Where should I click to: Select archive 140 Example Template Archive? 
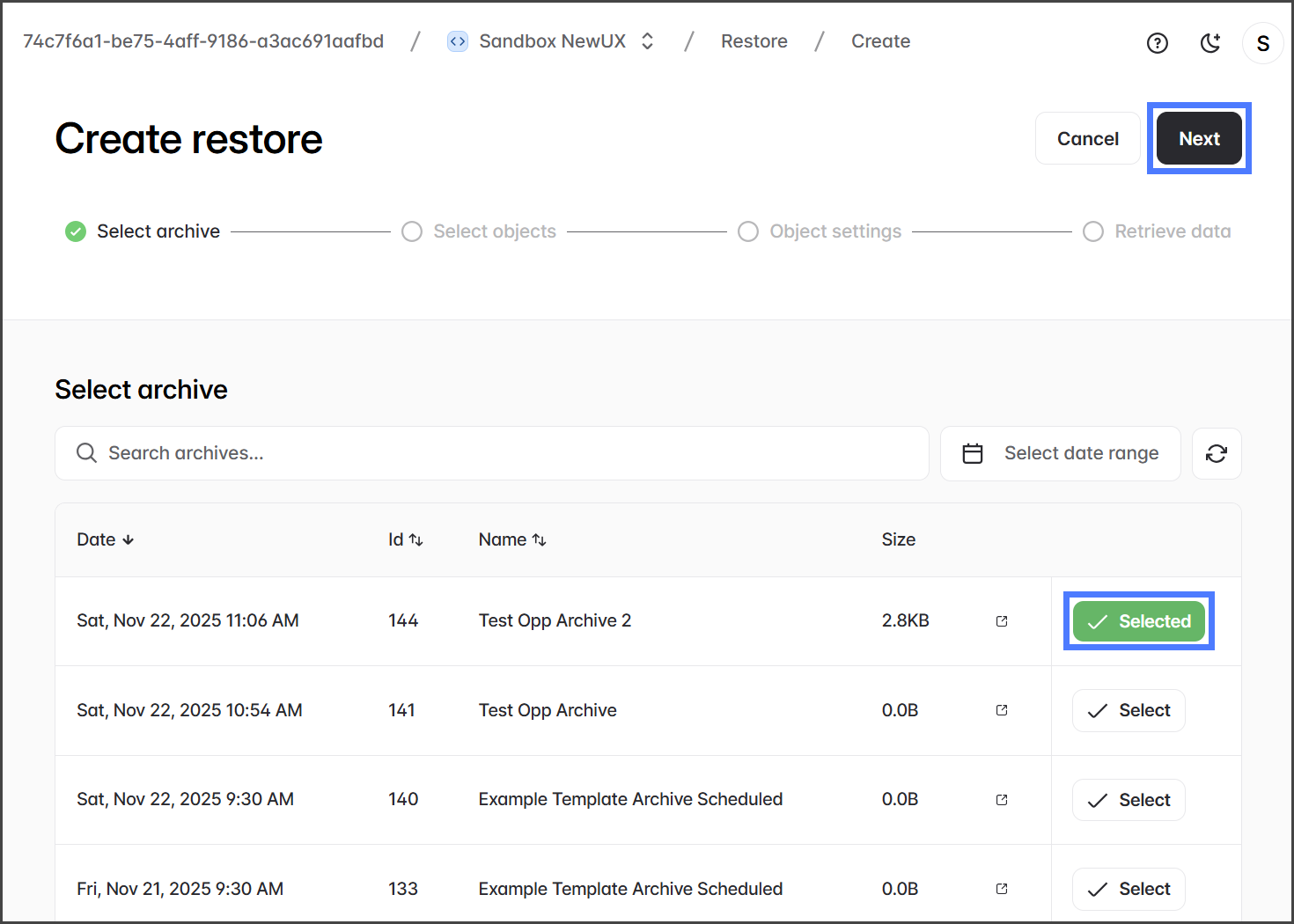(x=1128, y=800)
